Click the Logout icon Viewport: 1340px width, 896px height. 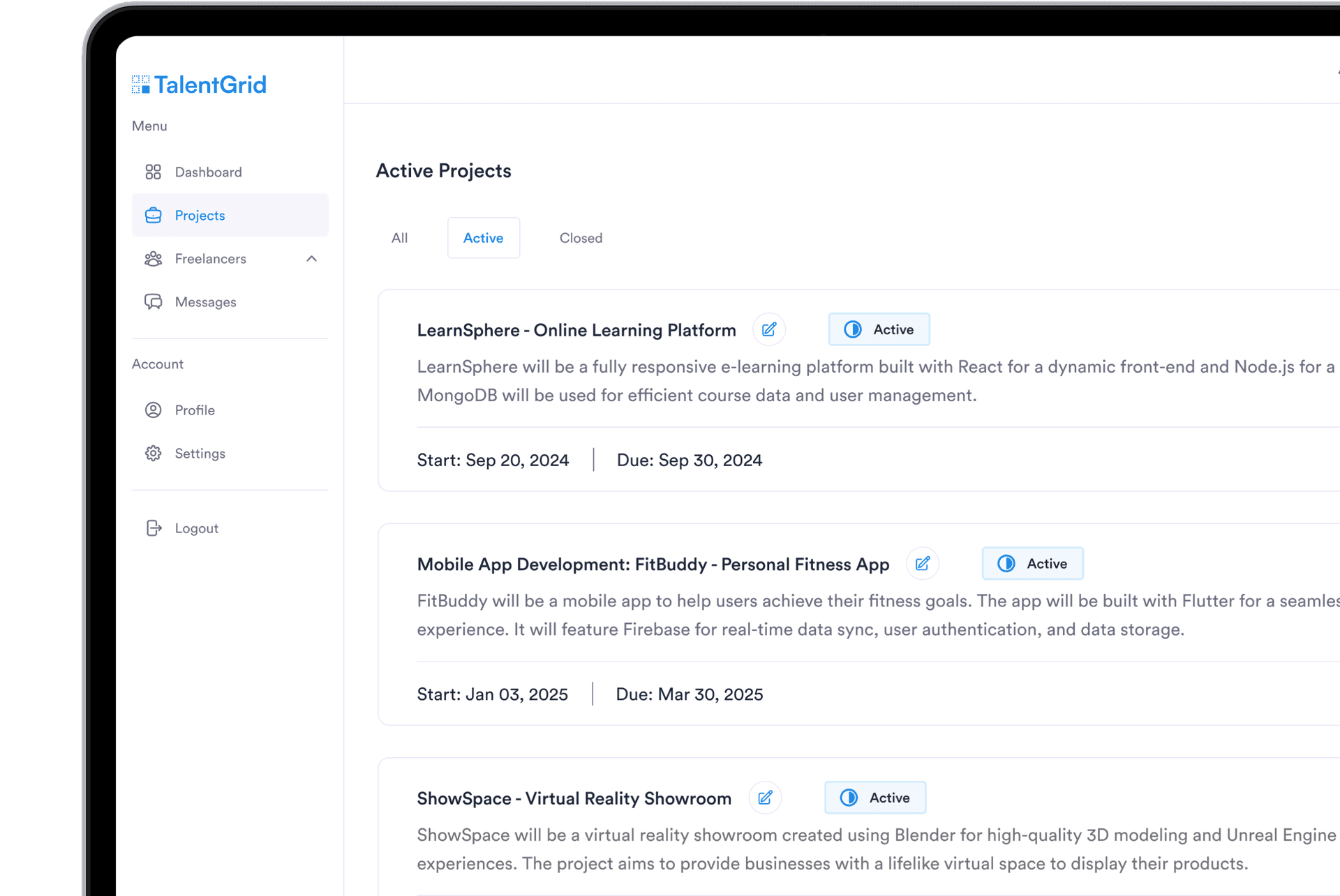[x=153, y=528]
